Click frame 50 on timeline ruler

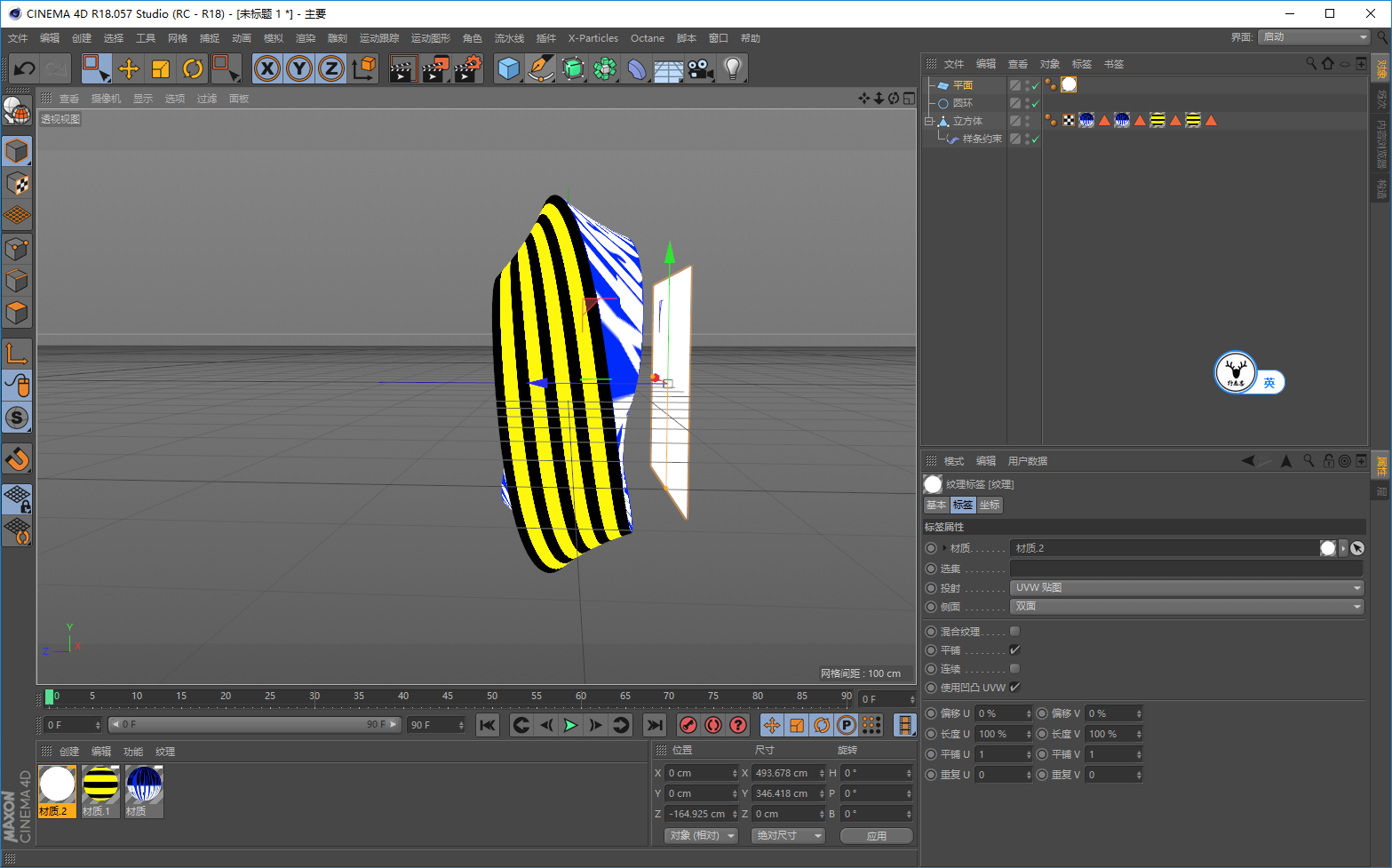(x=492, y=697)
